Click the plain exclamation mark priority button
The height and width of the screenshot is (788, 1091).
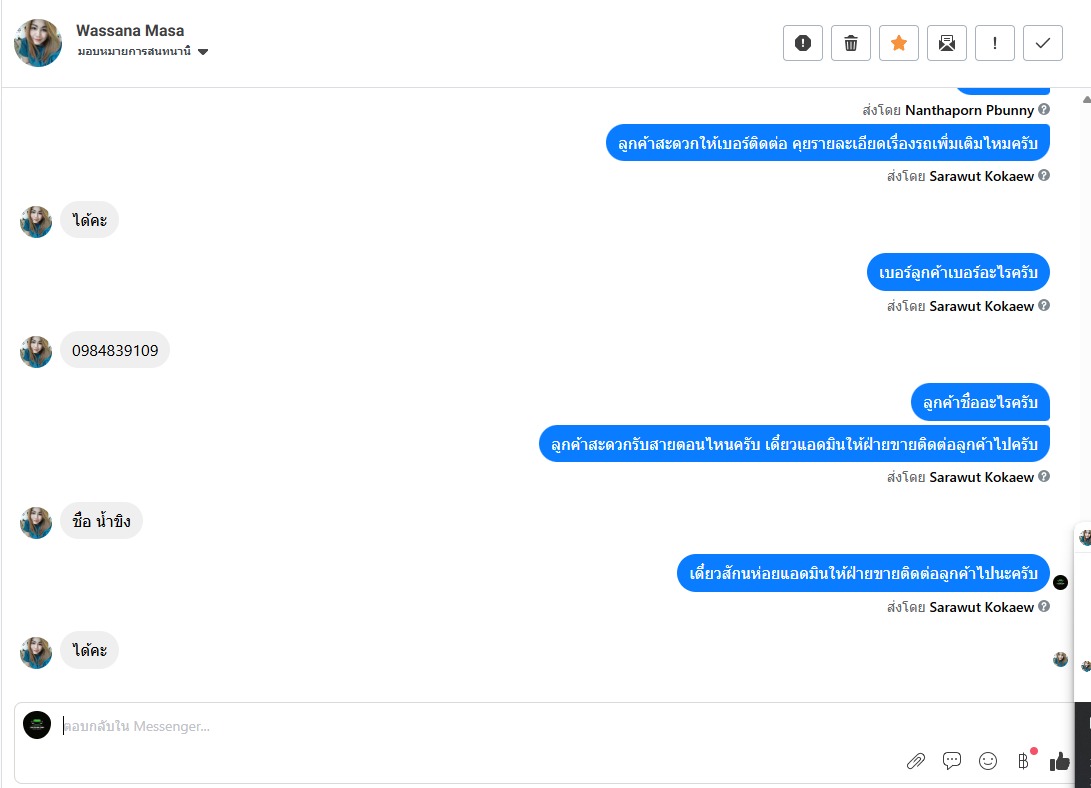(x=995, y=43)
